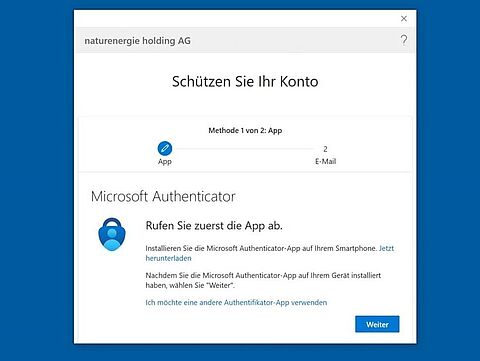Select the E-Mail step label
This screenshot has height=361, width=480.
[x=325, y=161]
